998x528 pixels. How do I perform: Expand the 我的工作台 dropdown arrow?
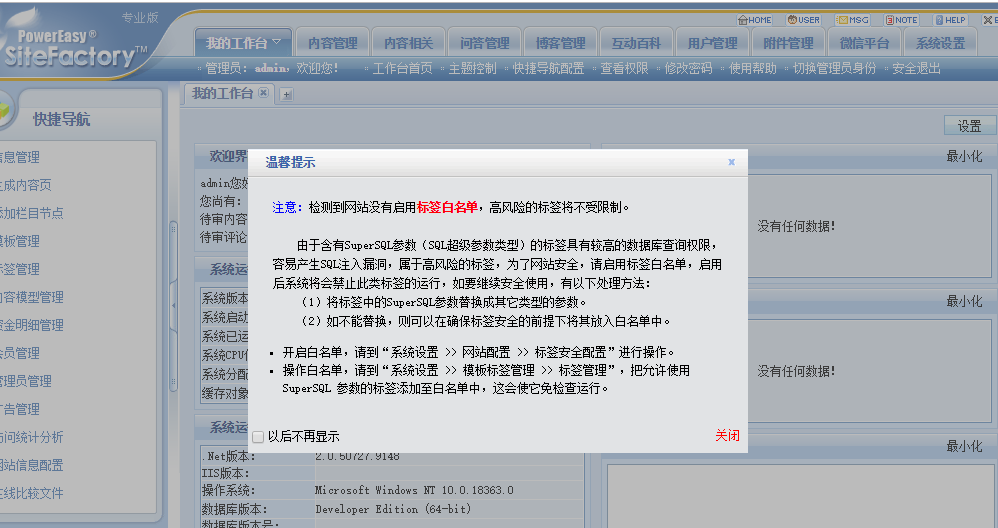pos(276,42)
